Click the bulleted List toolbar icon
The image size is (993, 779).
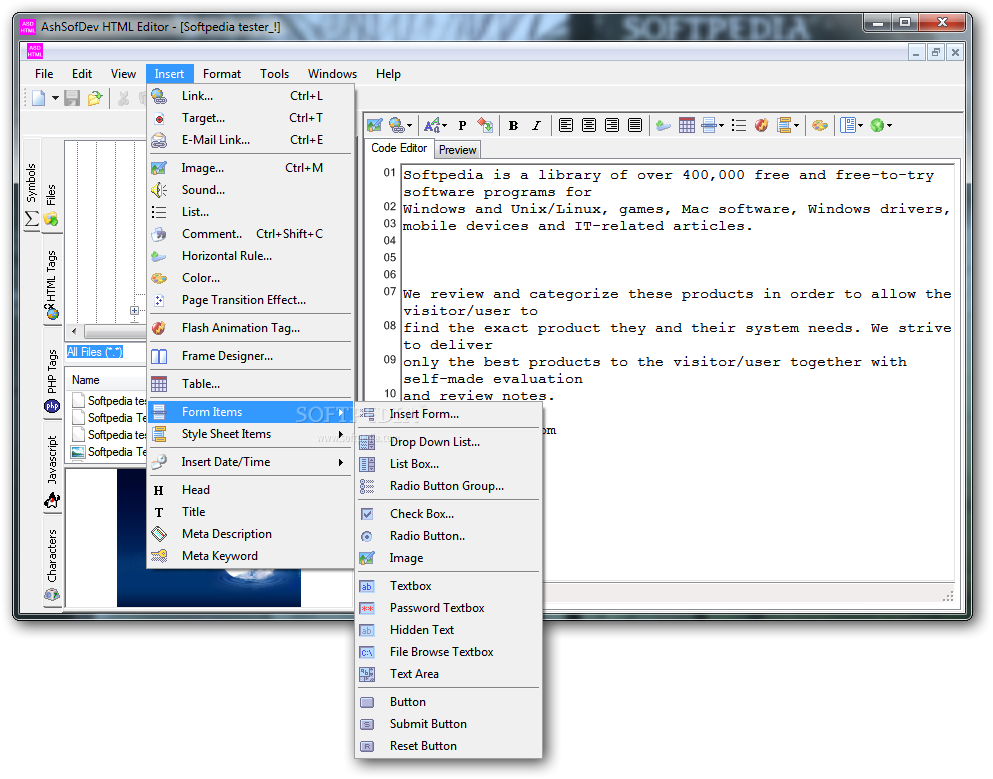tap(738, 125)
